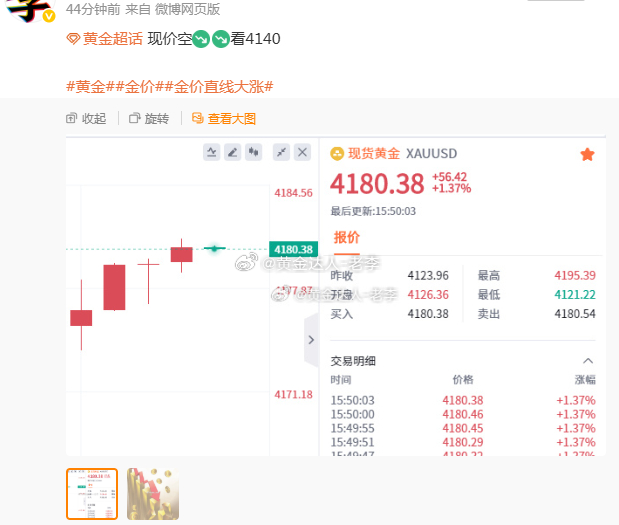
Task: Expand chart panel with right chevron
Action: click(x=311, y=340)
